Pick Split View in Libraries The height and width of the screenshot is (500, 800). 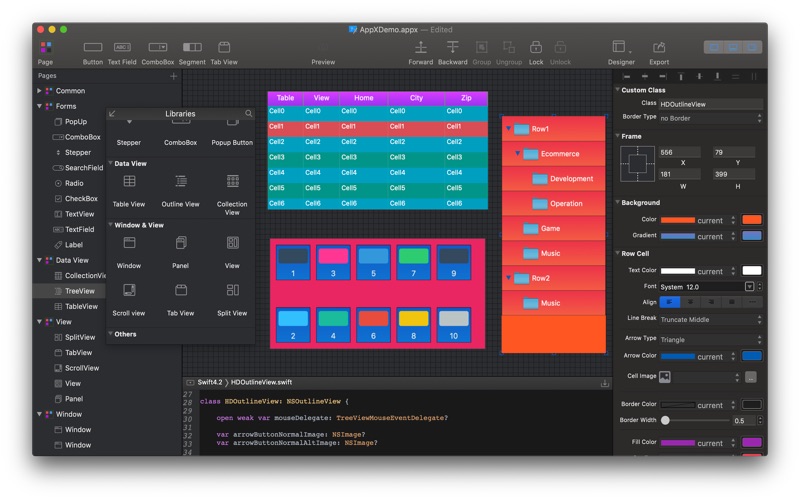coord(232,300)
